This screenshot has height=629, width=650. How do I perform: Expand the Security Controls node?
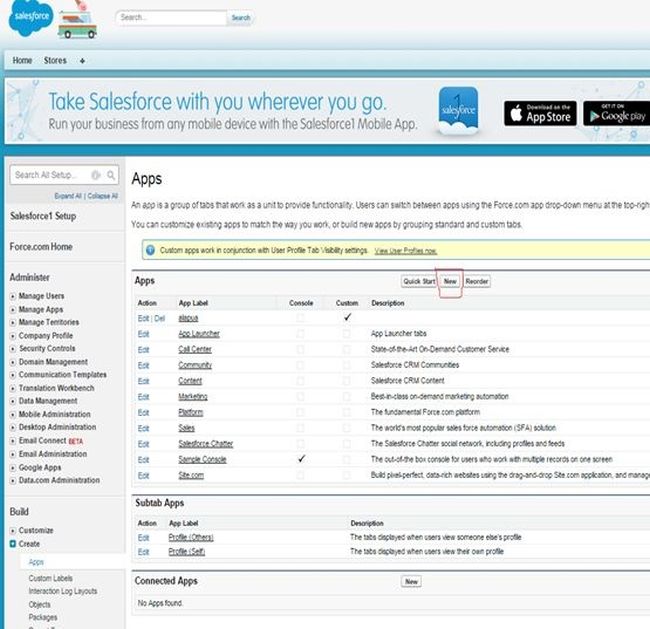point(13,349)
